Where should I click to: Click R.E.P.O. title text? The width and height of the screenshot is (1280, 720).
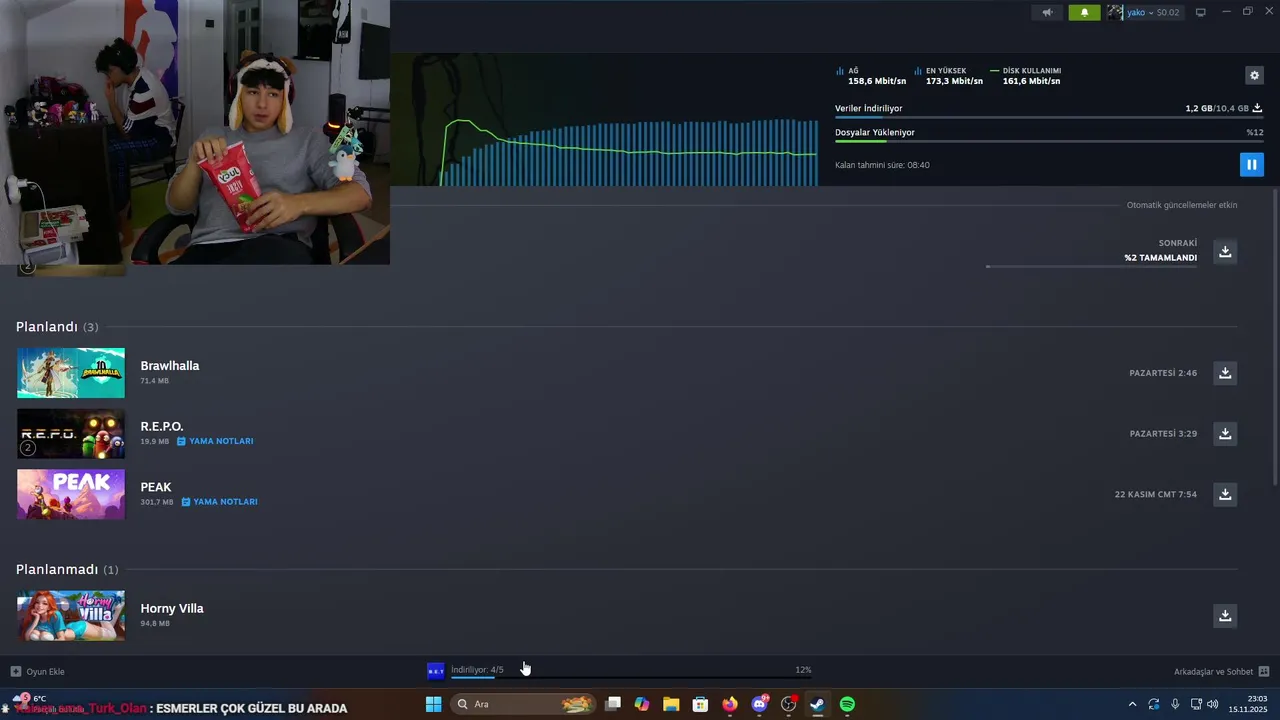161,426
